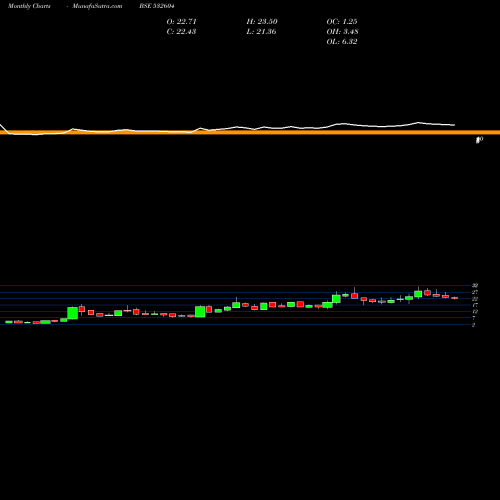Click the last red candlestick on the chart

click(455, 298)
